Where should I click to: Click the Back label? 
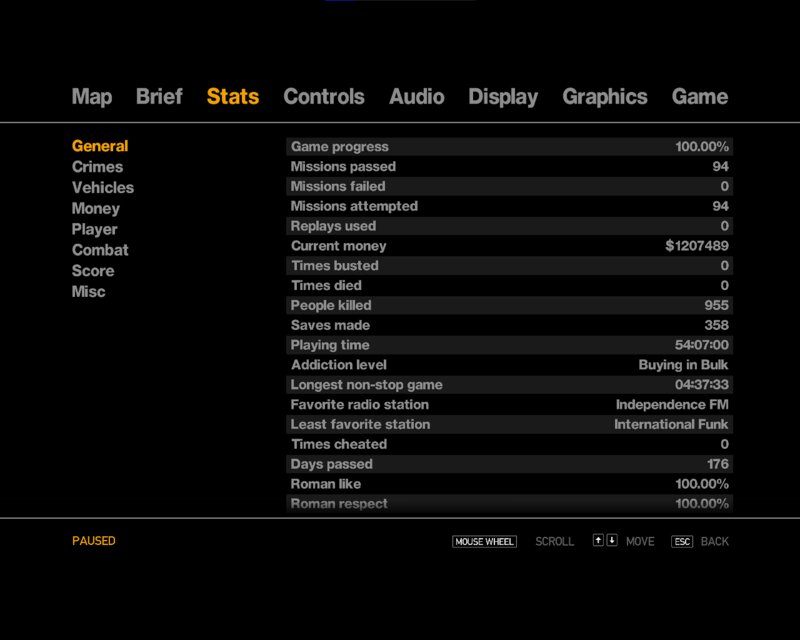tap(714, 541)
